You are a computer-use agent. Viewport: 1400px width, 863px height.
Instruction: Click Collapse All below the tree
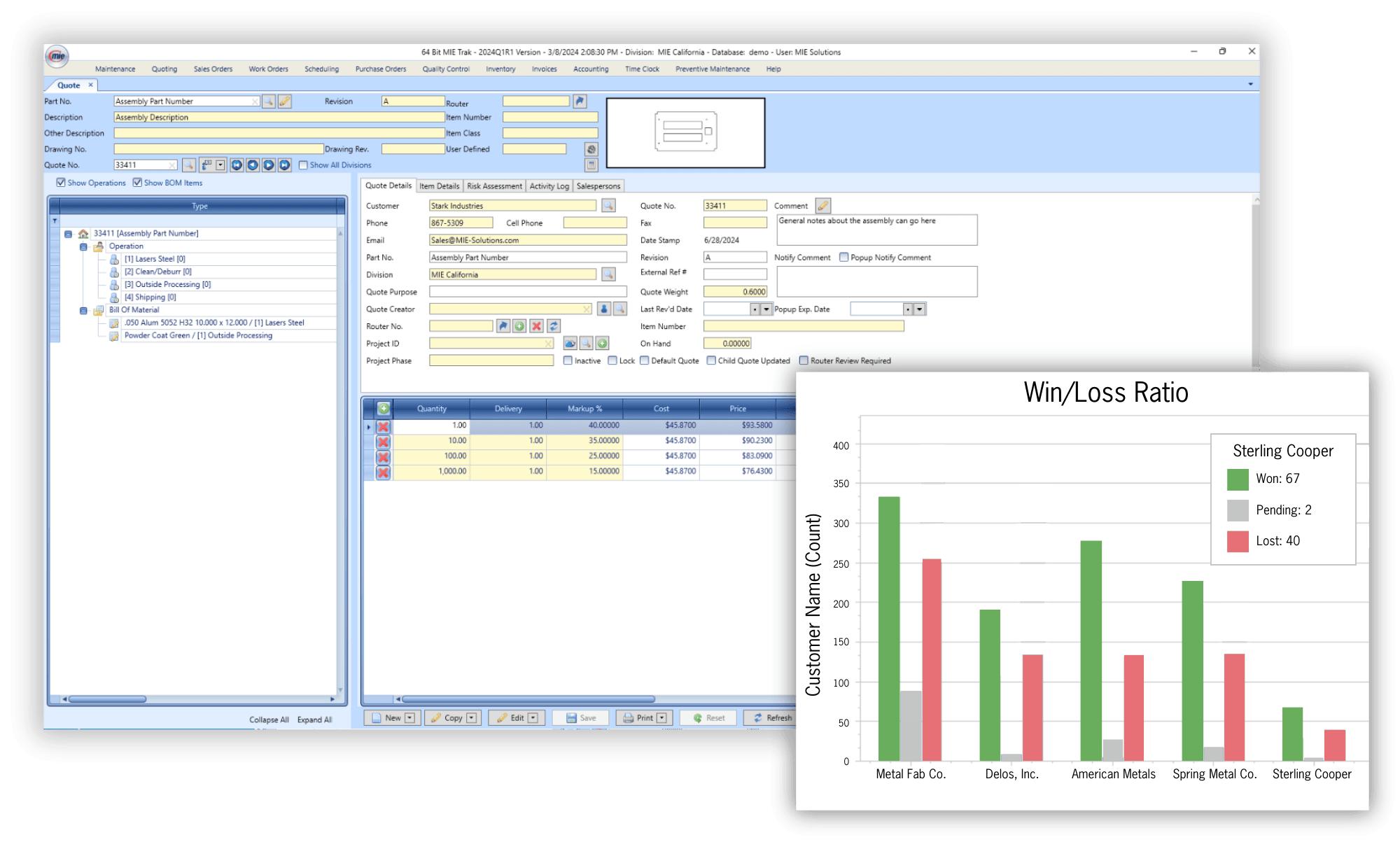[269, 719]
